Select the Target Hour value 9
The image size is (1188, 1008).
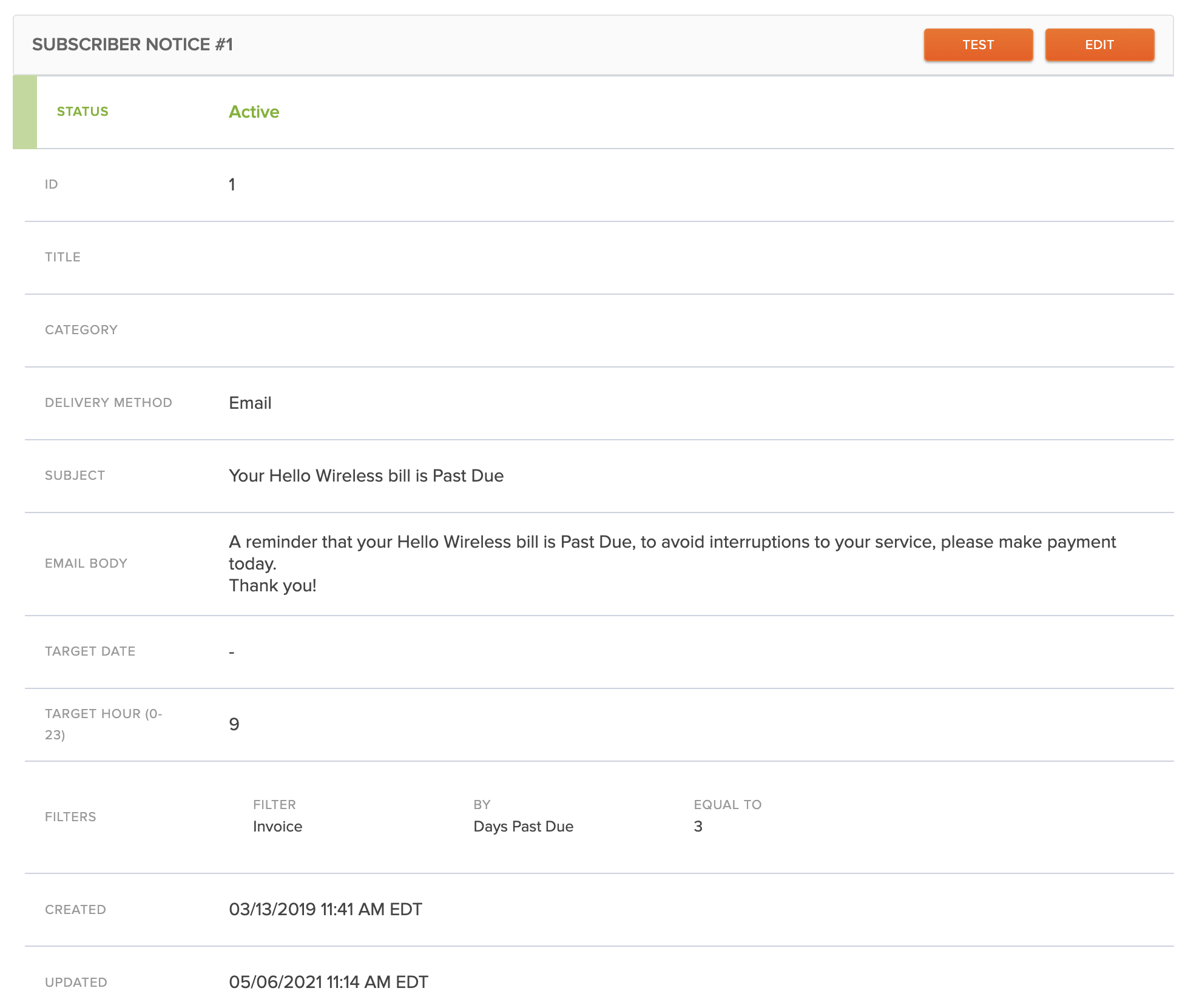point(233,724)
